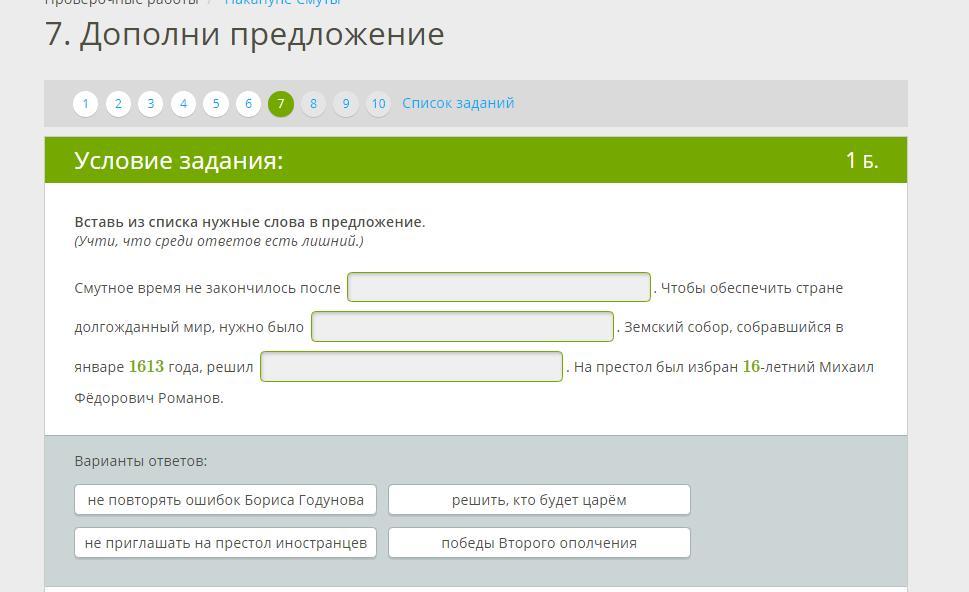Select answer 'не повторять ошибок Бориса Годунова'
969x592 pixels.
226,500
